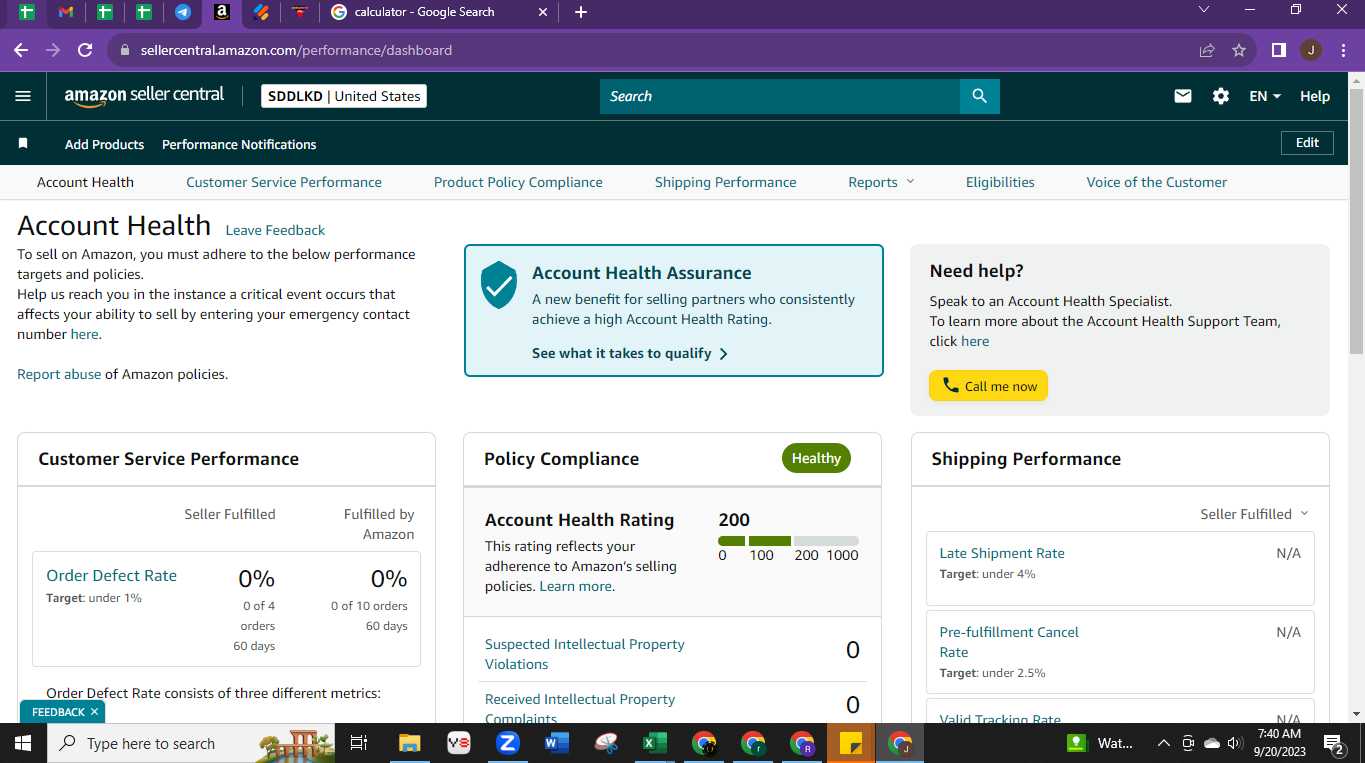Click the Seller Central search field
Screen dimensions: 1365x763
pyautogui.click(x=780, y=96)
